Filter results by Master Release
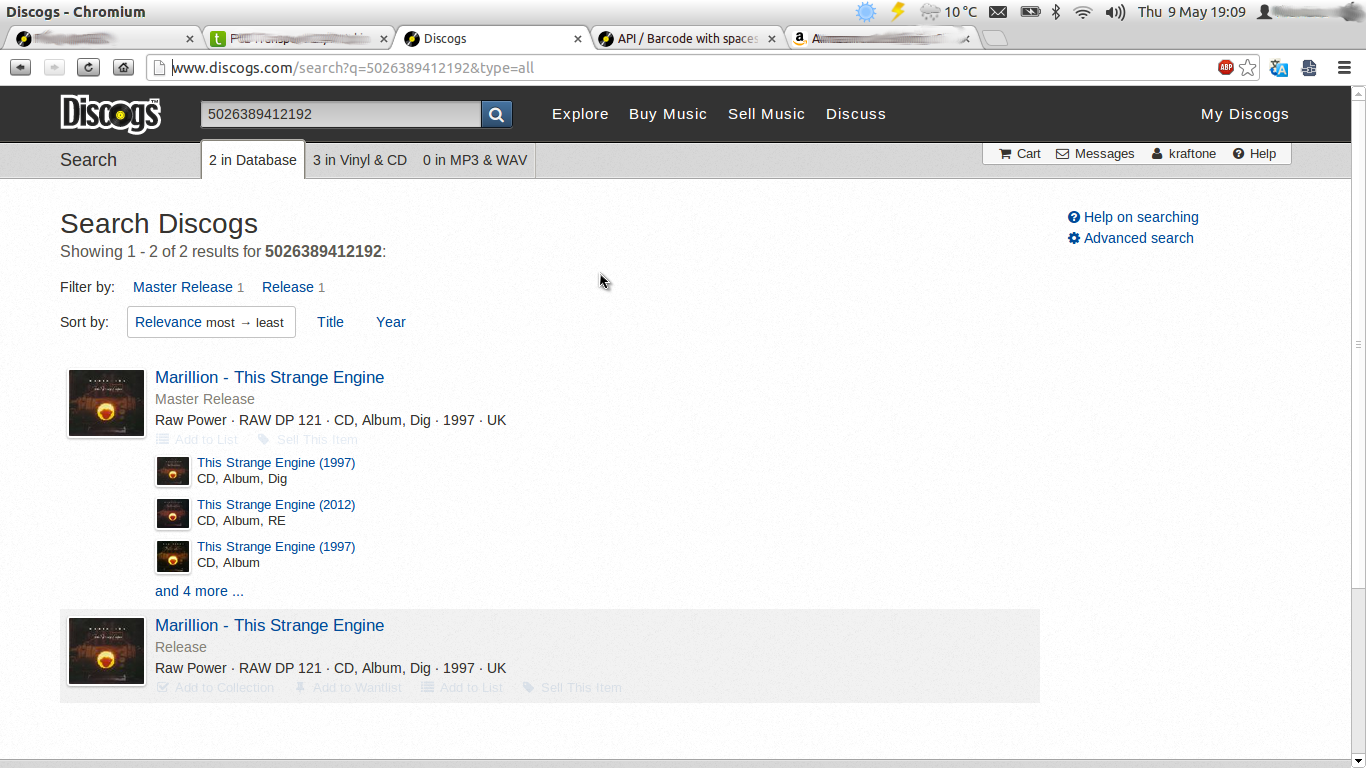 click(x=182, y=287)
